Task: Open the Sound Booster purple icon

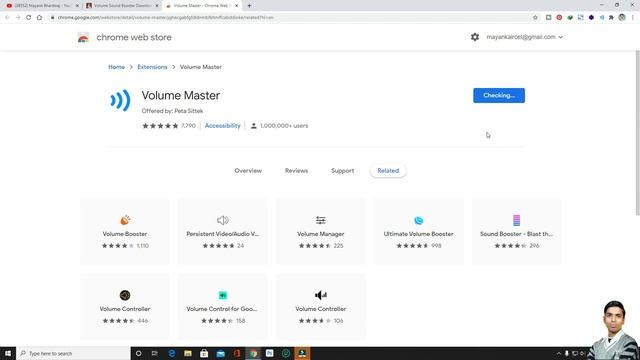Action: pyautogui.click(x=516, y=220)
